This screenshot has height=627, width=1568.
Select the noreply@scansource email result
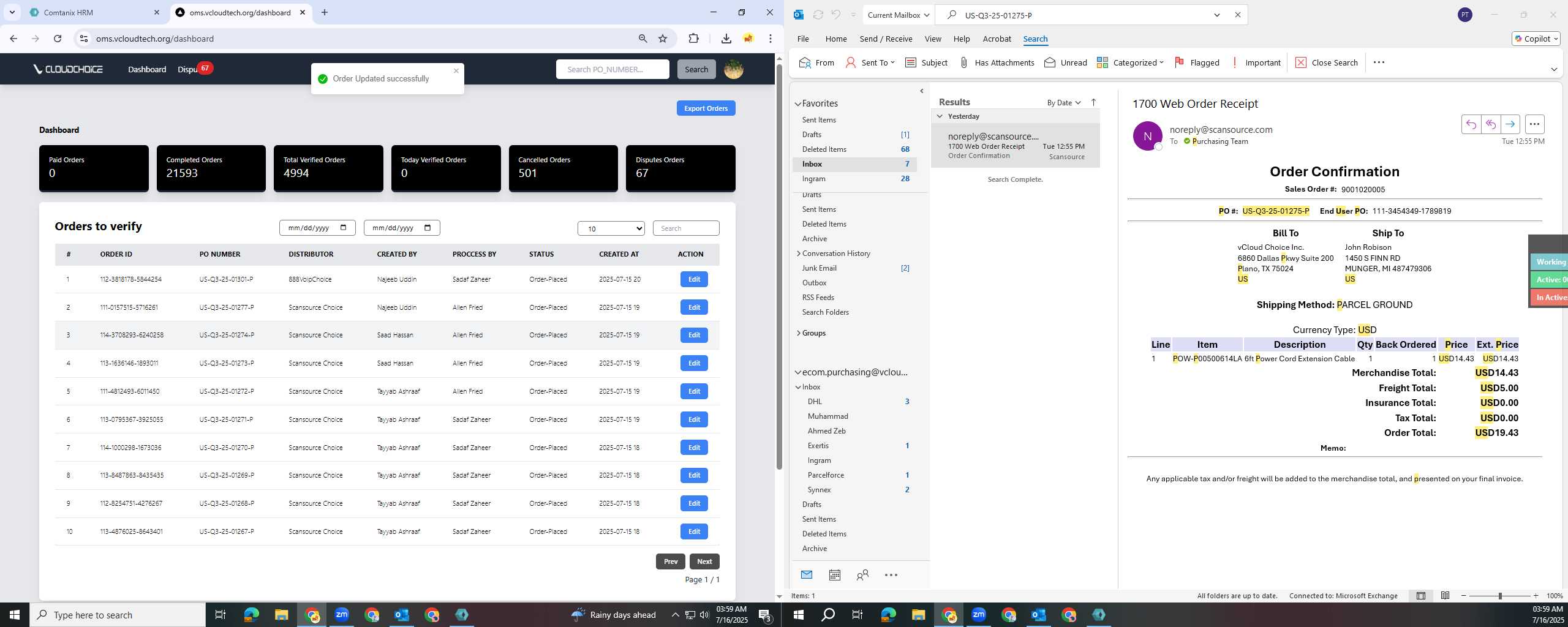click(x=1016, y=146)
